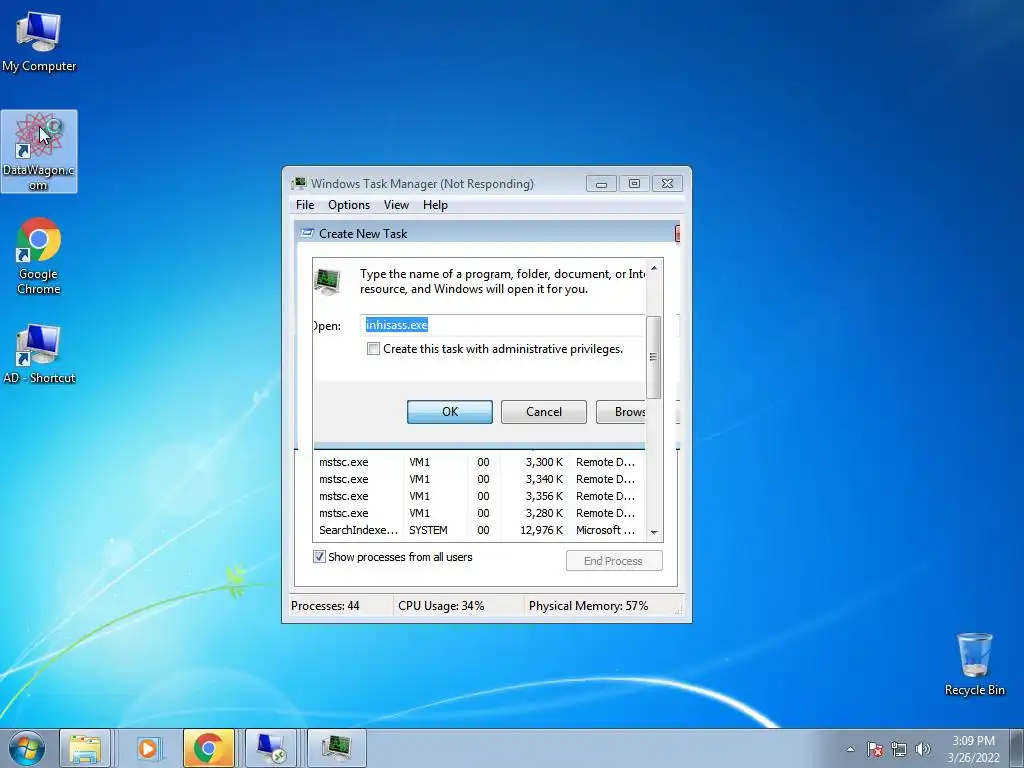Open the File menu
The height and width of the screenshot is (768, 1024).
pos(305,205)
